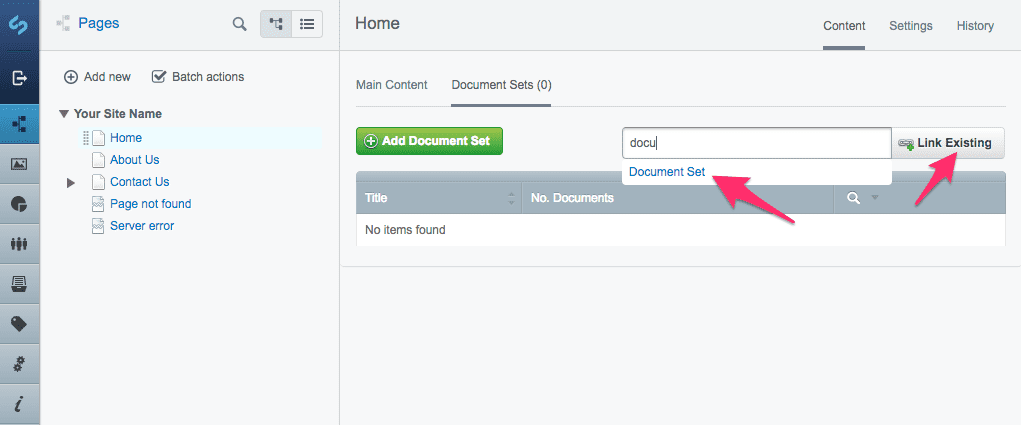
Task: Collapse the Your Site Name tree
Action: tap(64, 115)
